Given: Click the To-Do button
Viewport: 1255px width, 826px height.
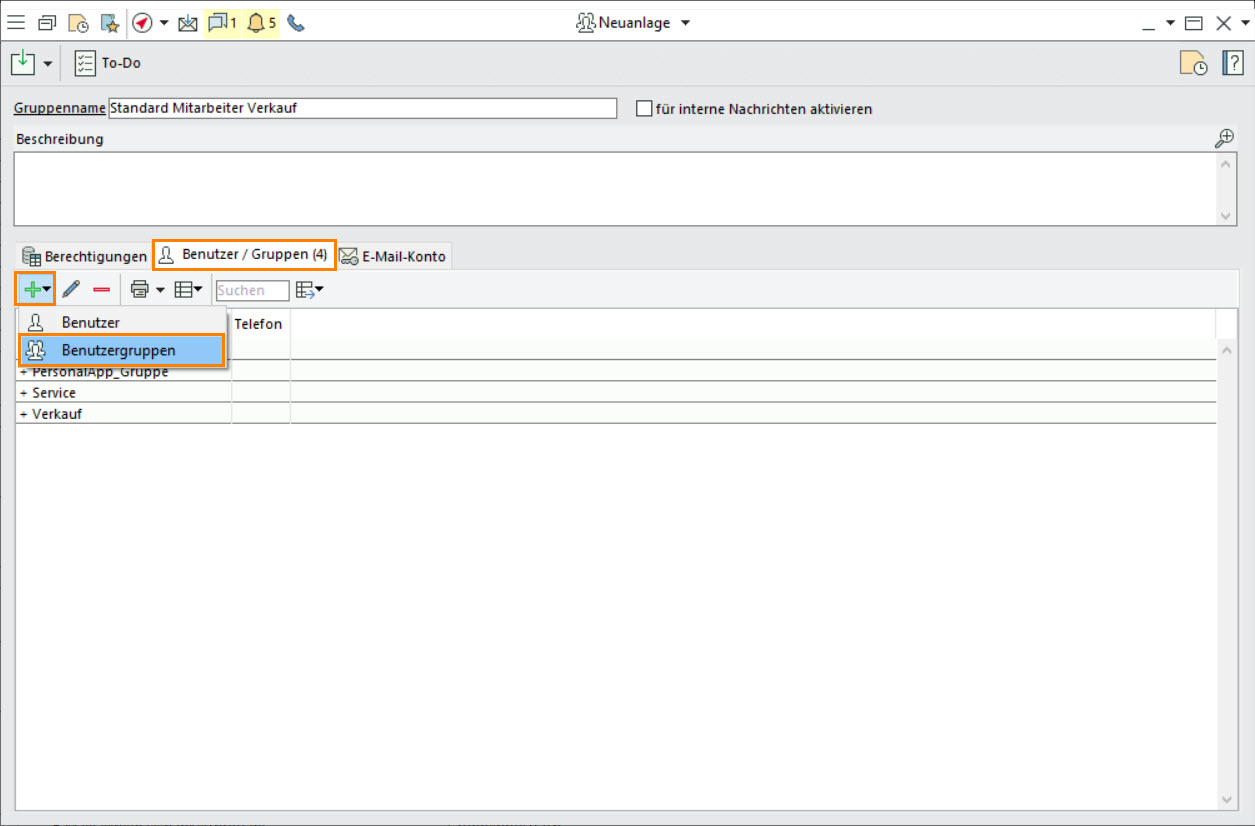Looking at the screenshot, I should tap(108, 63).
